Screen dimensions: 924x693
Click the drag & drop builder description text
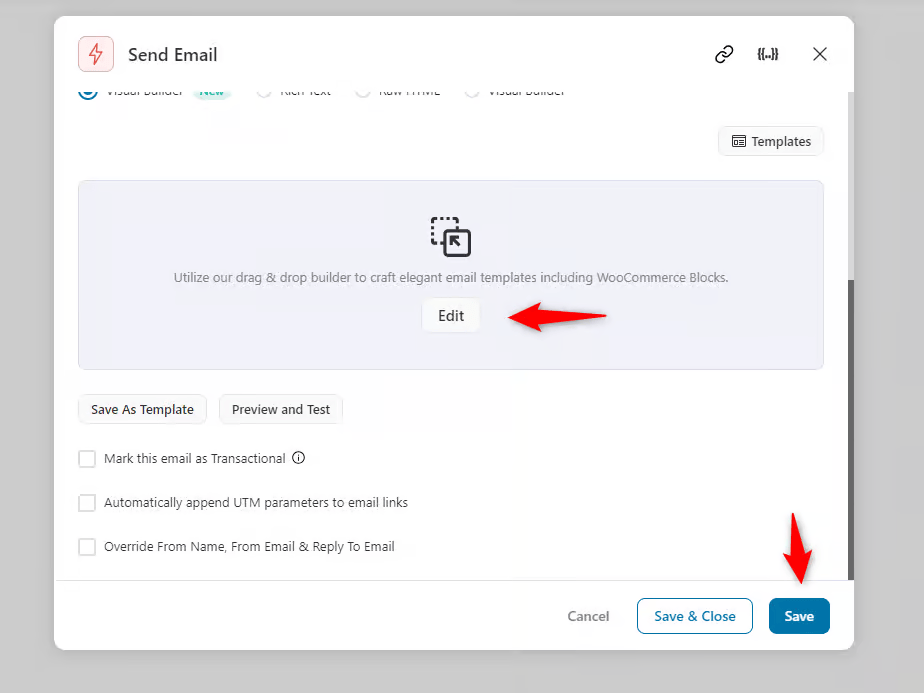451,278
